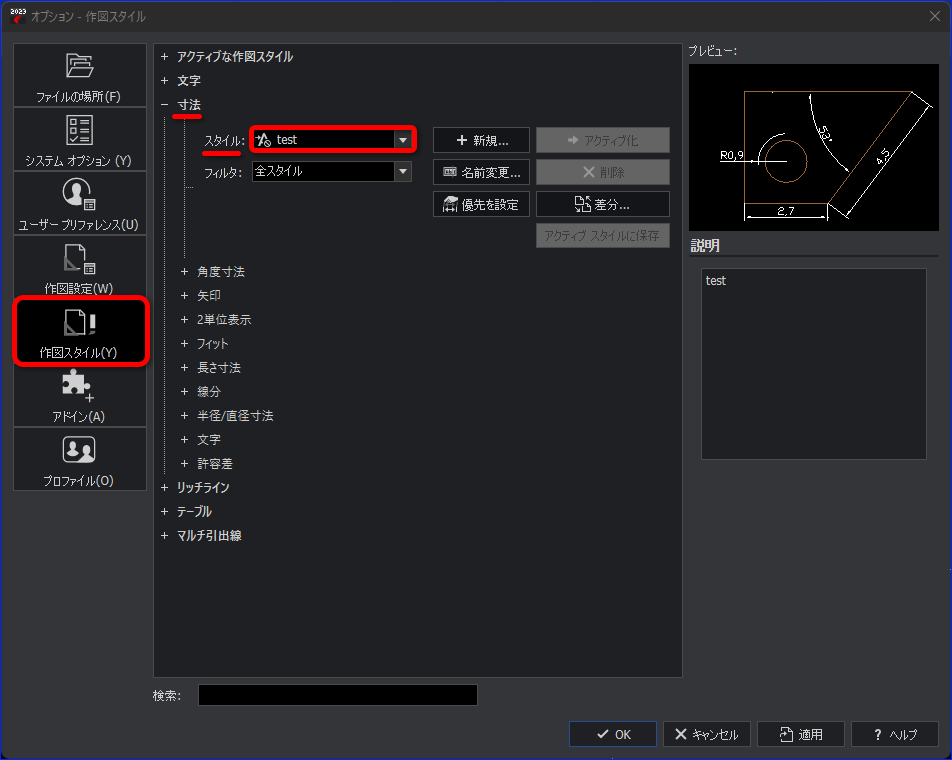Collapse the 寸法 node
This screenshot has width=952, height=760.
click(165, 104)
